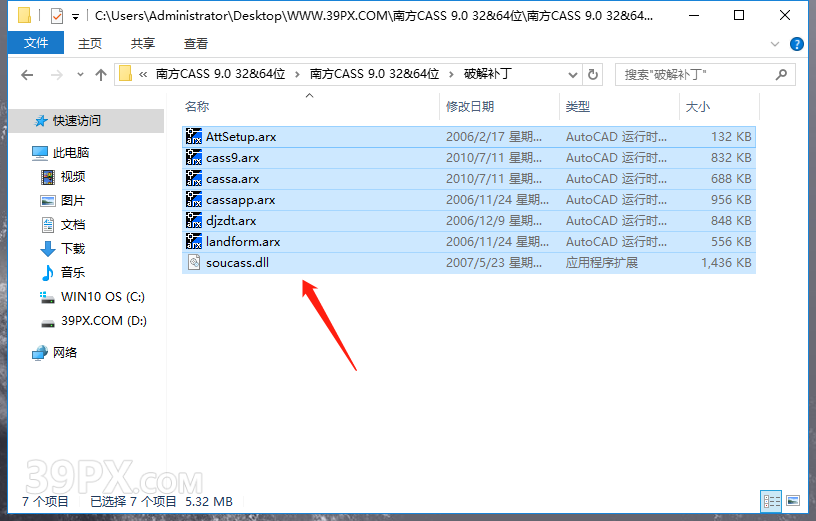This screenshot has width=816, height=521.
Task: Click the 1,436 KB size cell
Action: pyautogui.click(x=726, y=262)
